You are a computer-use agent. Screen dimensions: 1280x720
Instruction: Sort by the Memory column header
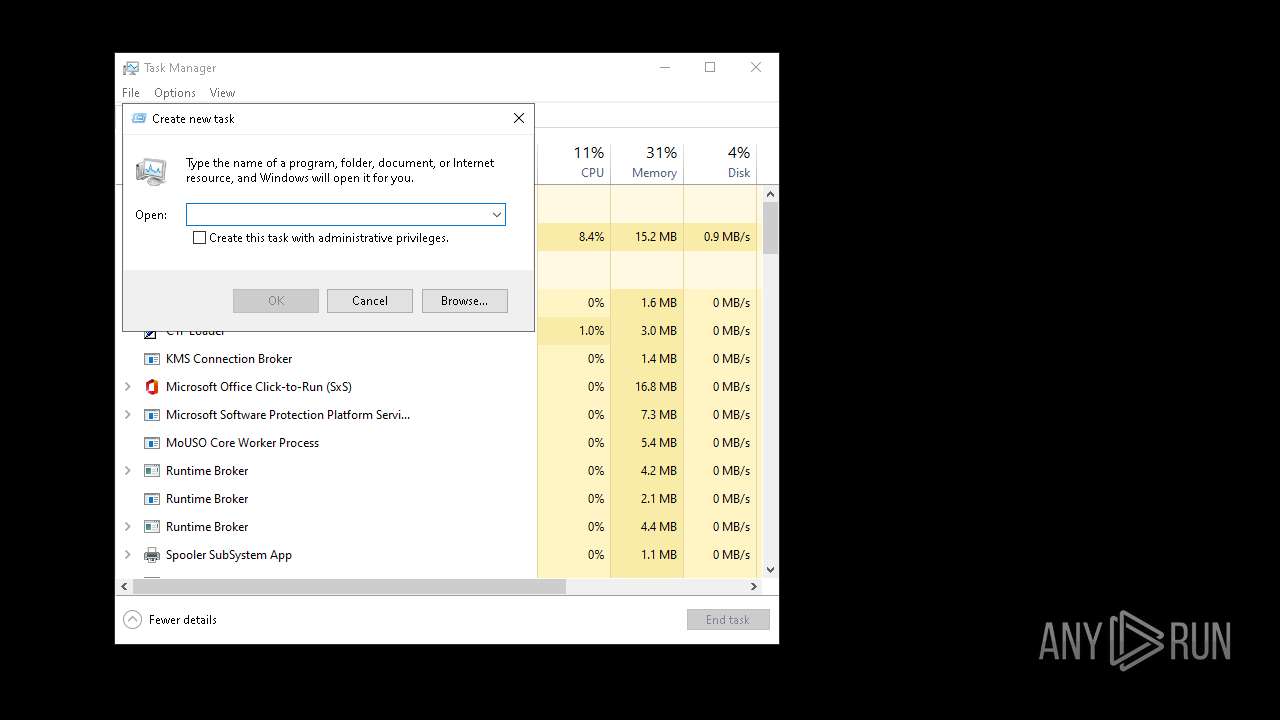tap(647, 163)
